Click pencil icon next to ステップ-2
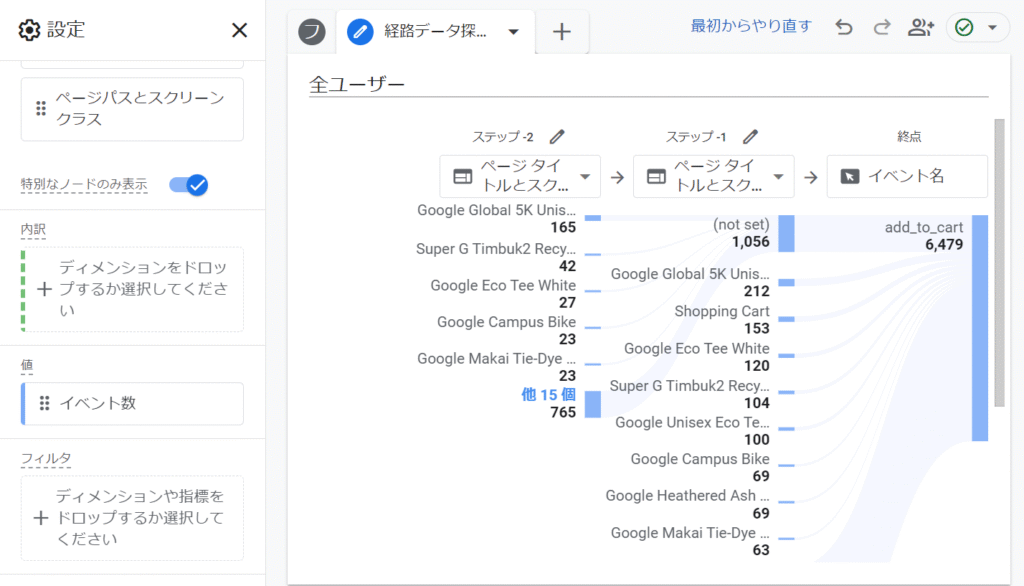The height and width of the screenshot is (586, 1024). pyautogui.click(x=557, y=137)
